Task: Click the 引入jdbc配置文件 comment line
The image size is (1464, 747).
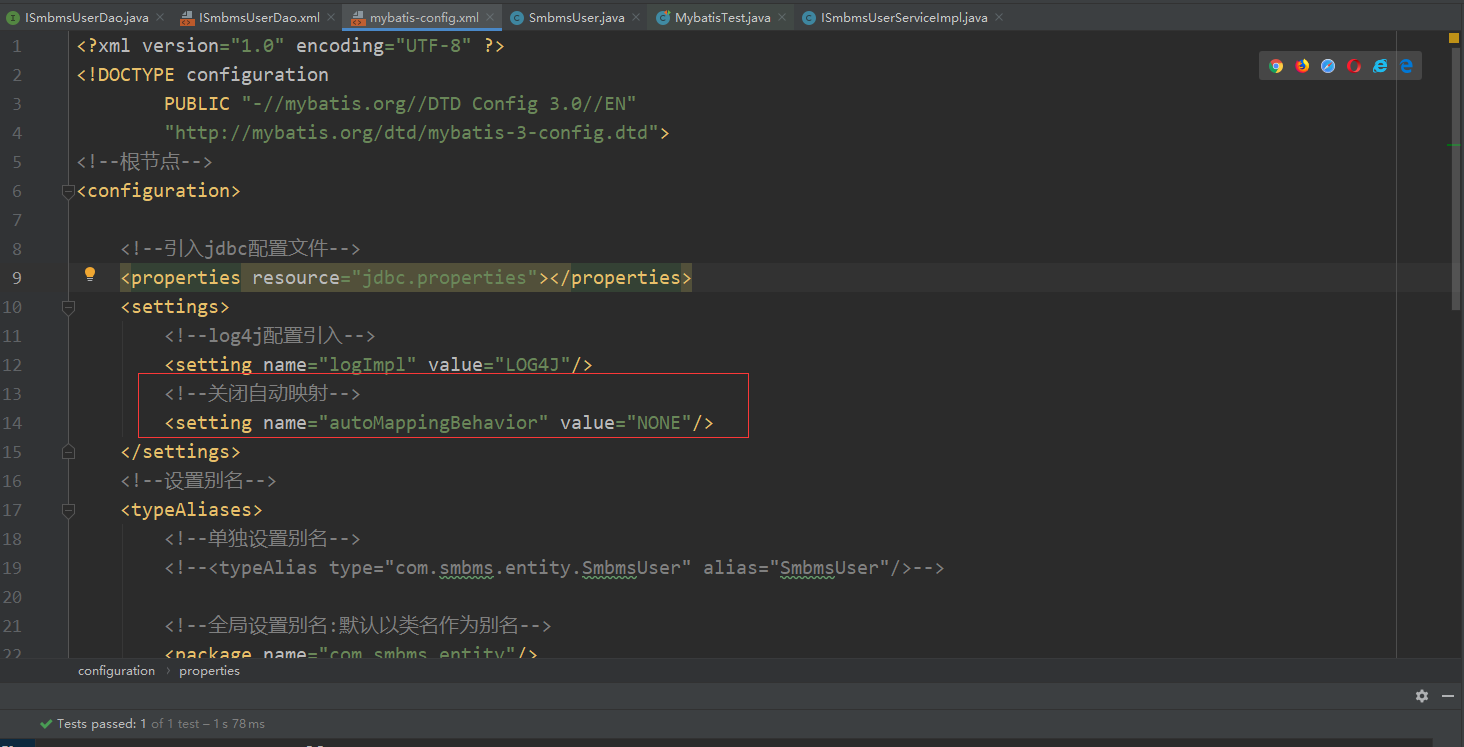Action: tap(240, 249)
